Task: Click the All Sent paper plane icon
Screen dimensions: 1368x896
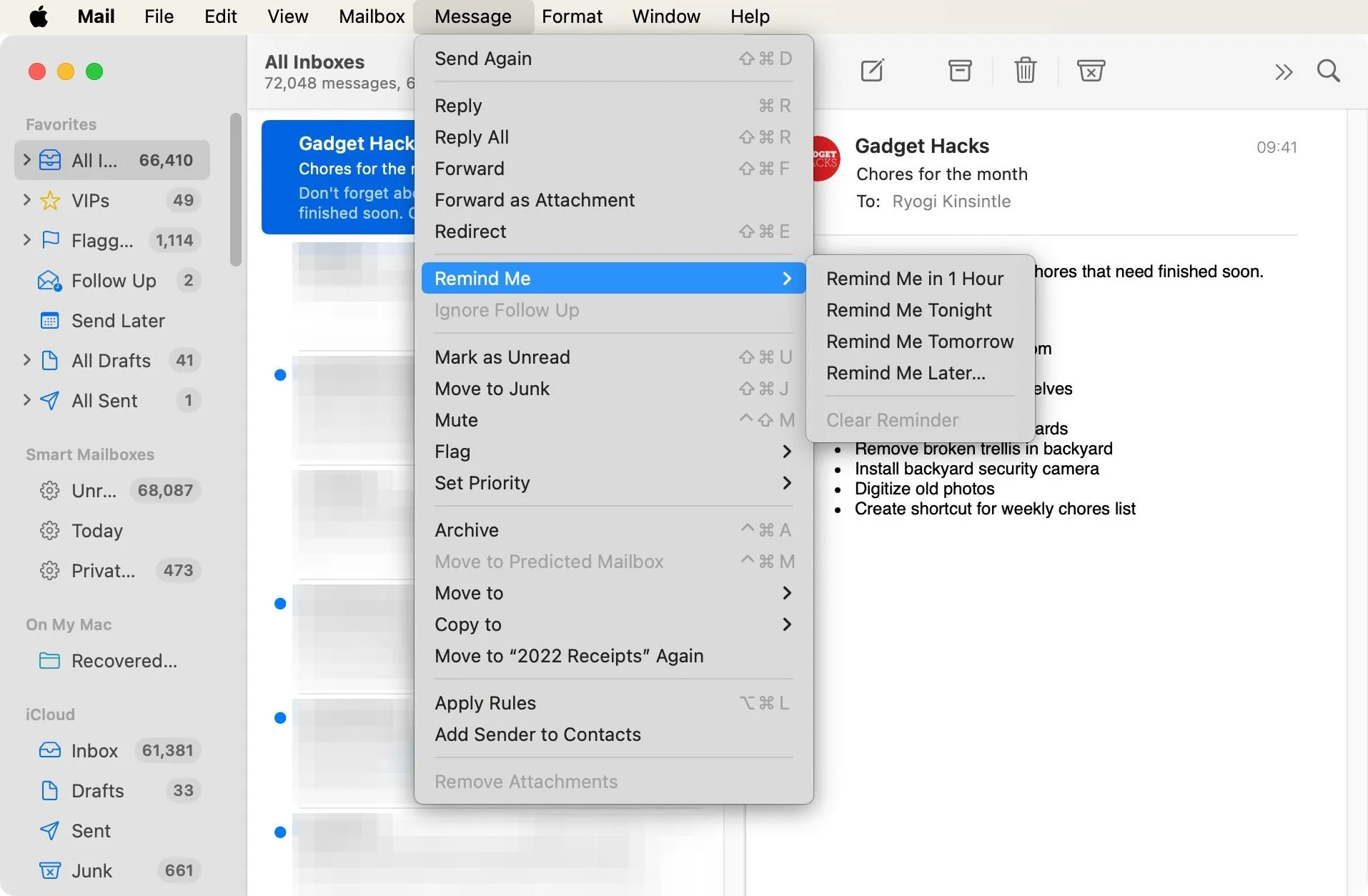Action: pyautogui.click(x=49, y=400)
